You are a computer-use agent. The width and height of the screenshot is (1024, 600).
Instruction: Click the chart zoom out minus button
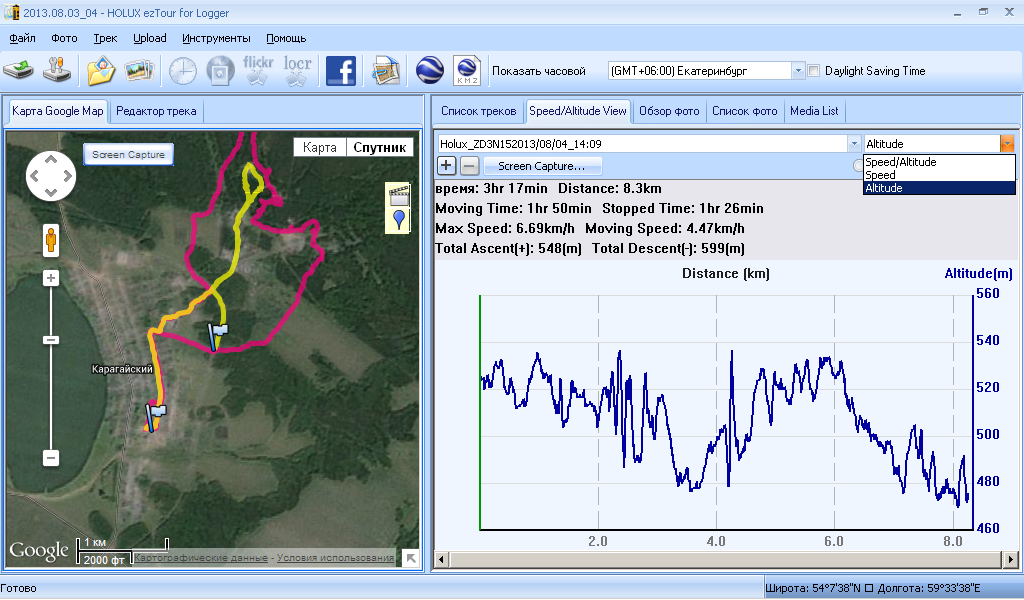(469, 166)
